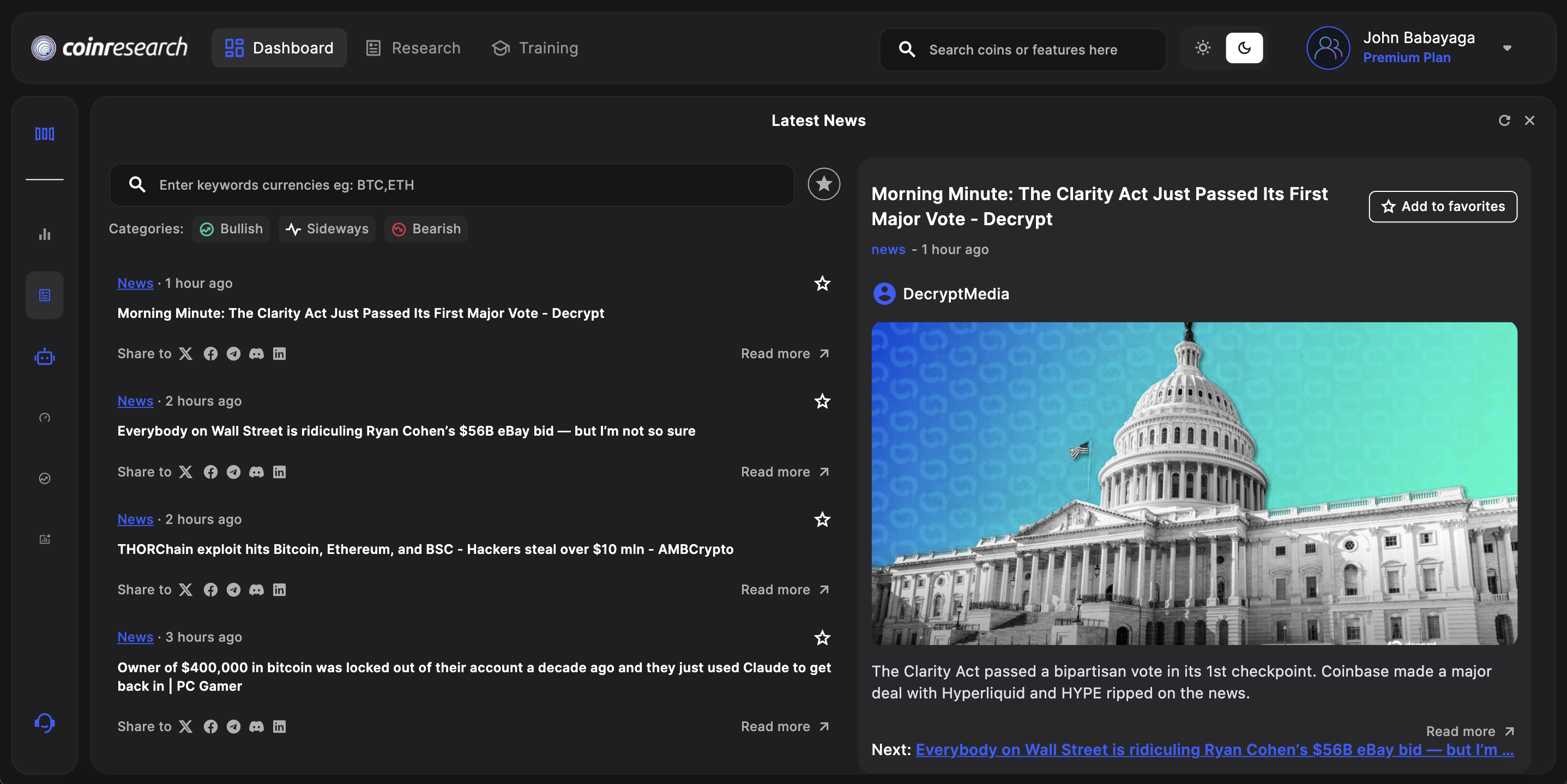1567x784 pixels.
Task: Switch to dark mode moon icon
Action: click(x=1244, y=47)
